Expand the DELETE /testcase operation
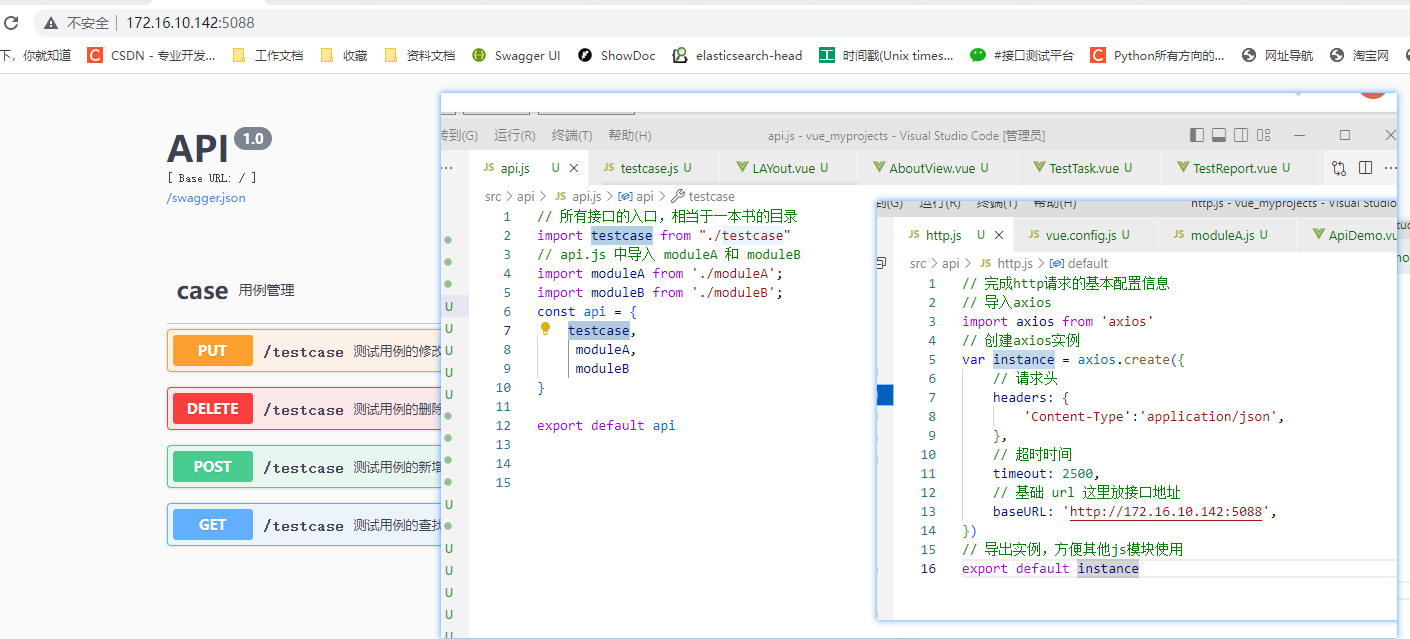 pos(304,409)
